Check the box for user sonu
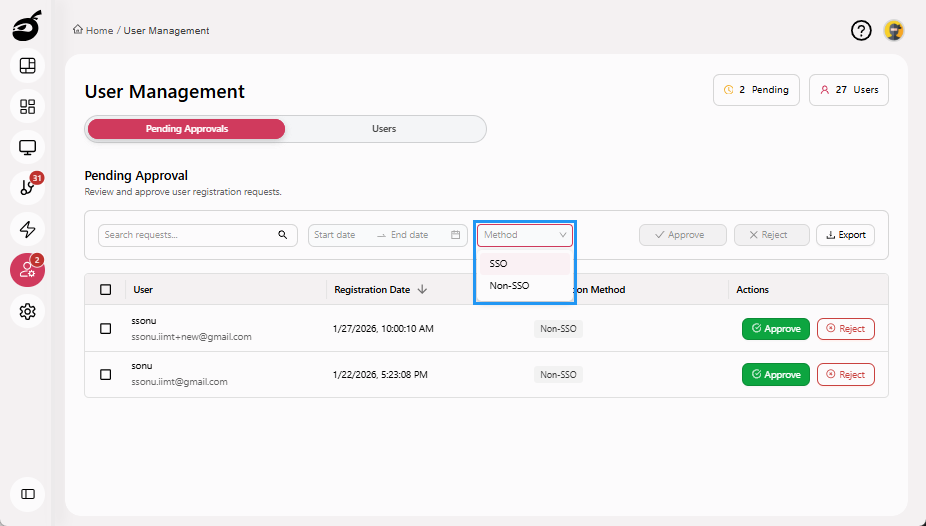This screenshot has height=526, width=926. [106, 374]
